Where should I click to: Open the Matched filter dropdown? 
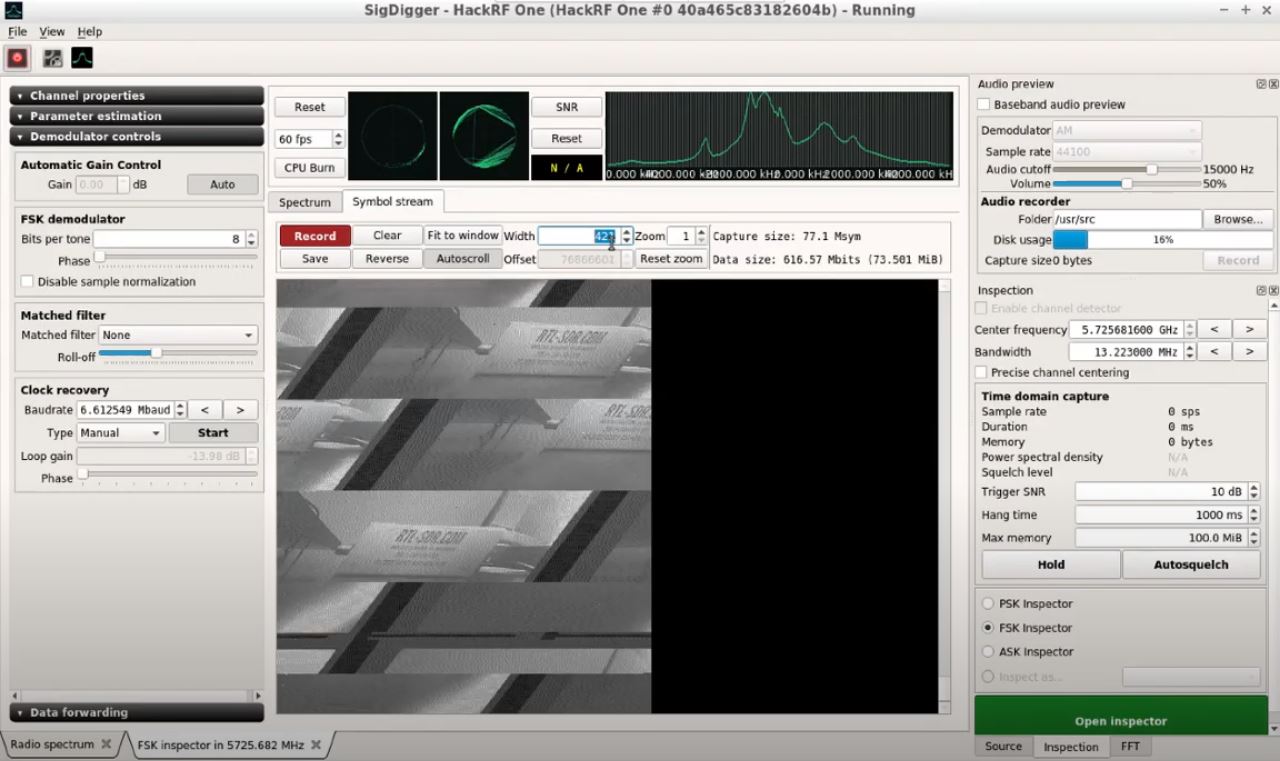point(178,335)
